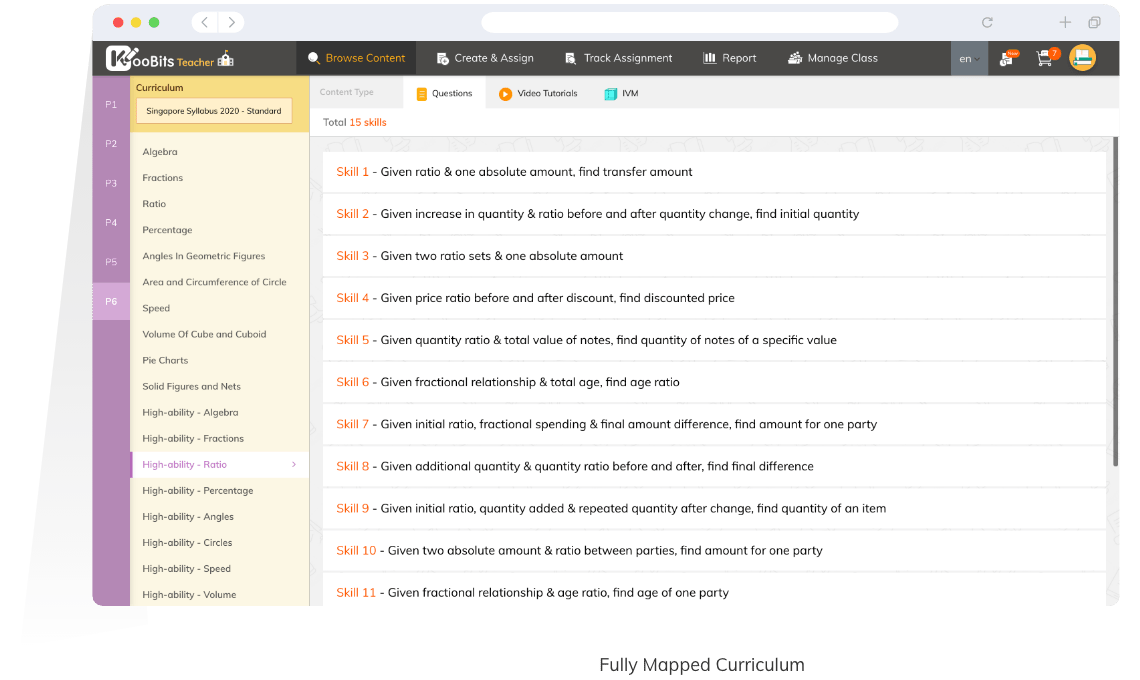Select grade level P5
Screen dimensions: 1140x680
click(111, 262)
